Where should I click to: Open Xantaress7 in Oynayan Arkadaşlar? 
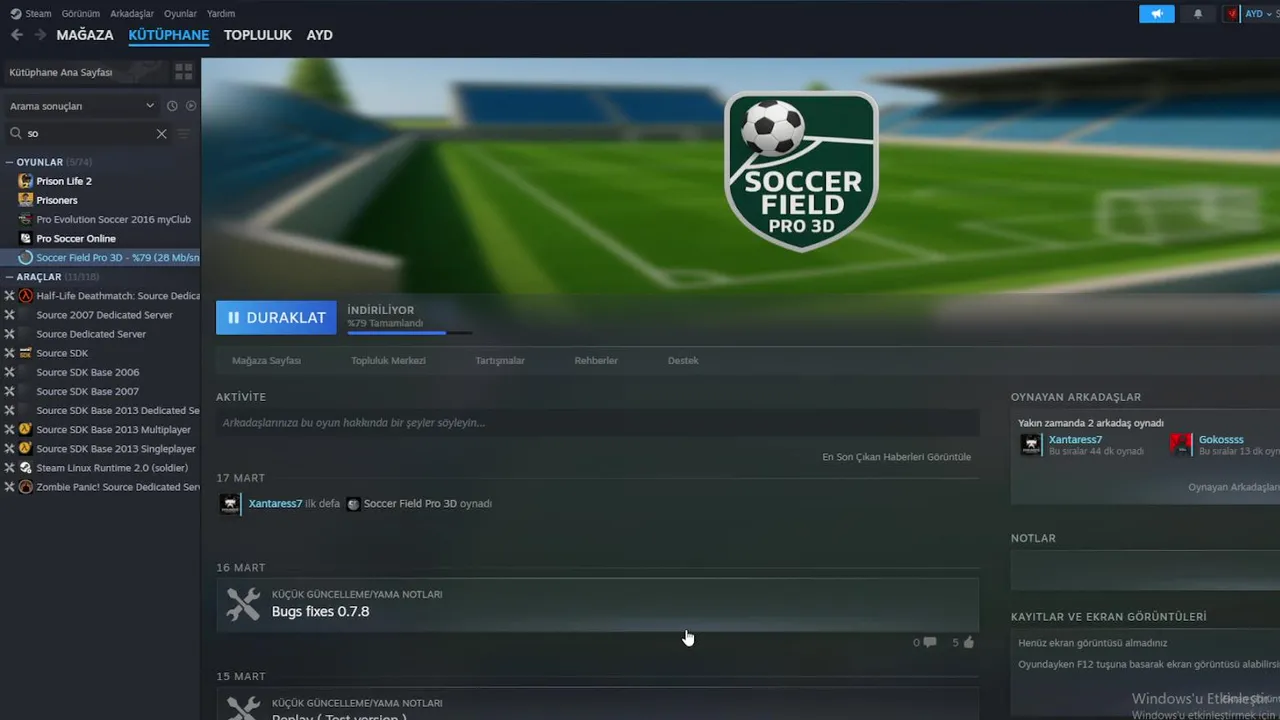1075,440
